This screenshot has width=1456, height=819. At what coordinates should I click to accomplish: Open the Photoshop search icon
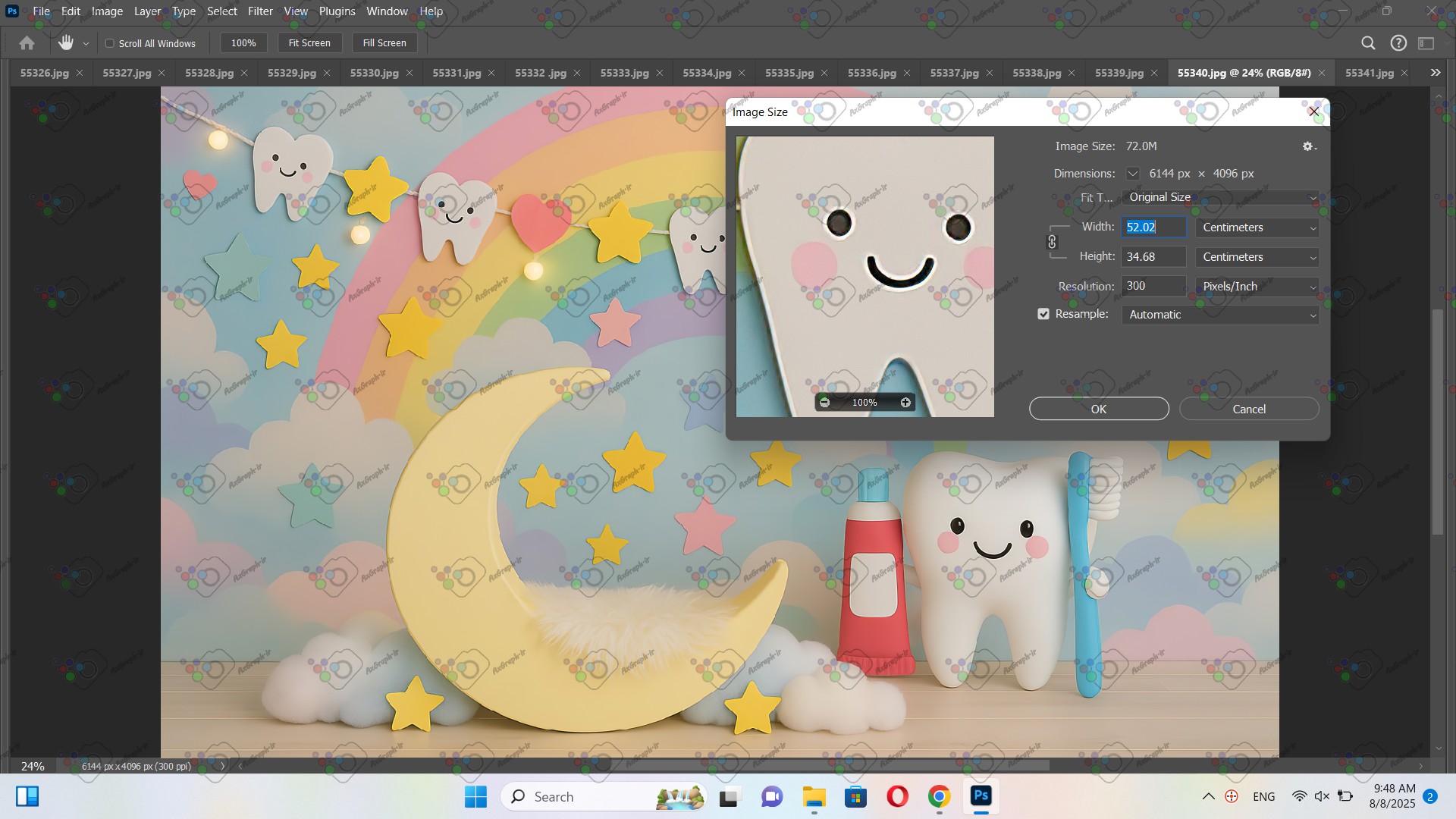pyautogui.click(x=1368, y=43)
